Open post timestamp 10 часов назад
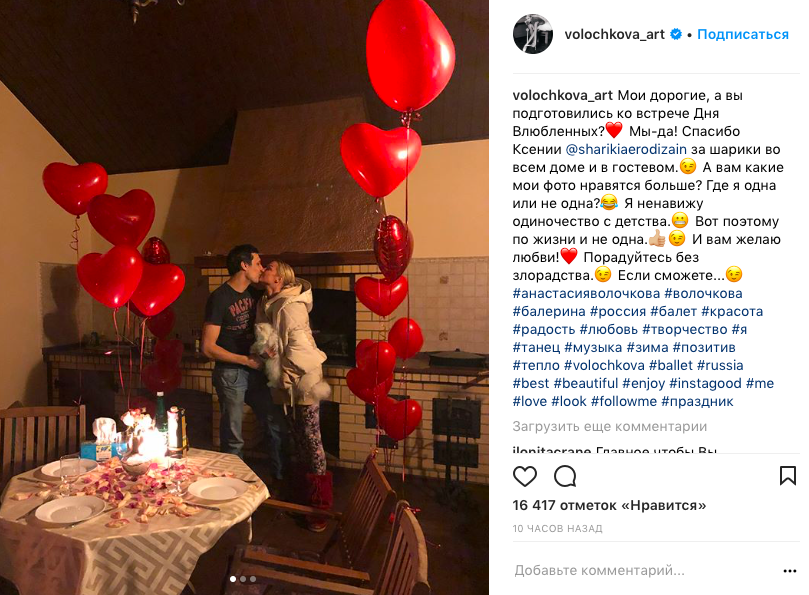 [557, 528]
